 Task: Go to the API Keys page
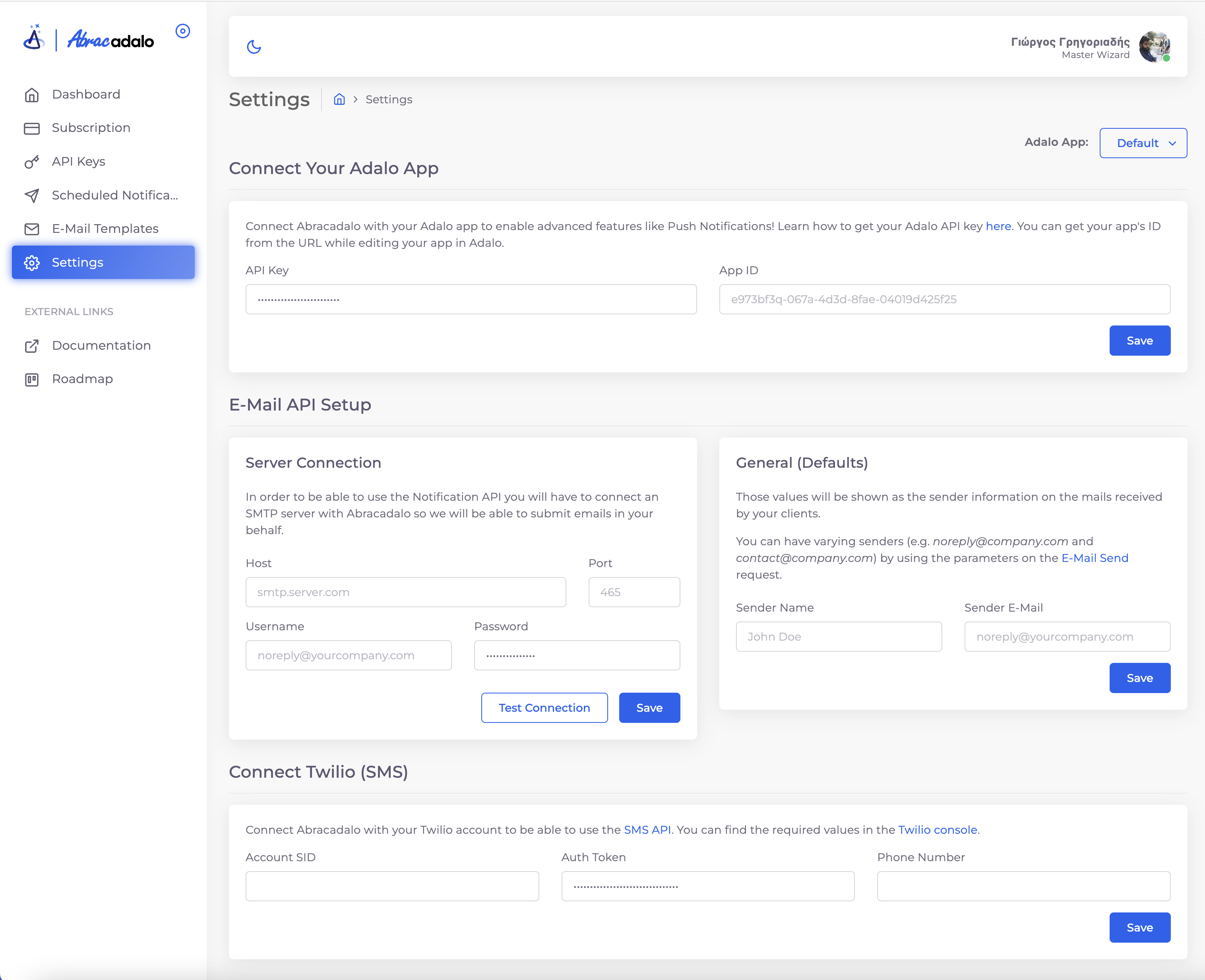pos(78,161)
